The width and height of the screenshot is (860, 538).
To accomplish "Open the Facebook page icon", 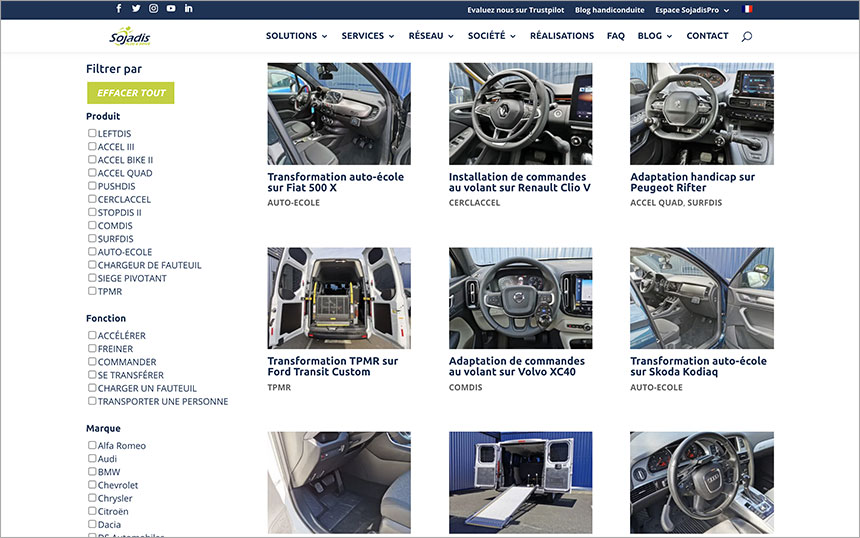I will click(119, 9).
